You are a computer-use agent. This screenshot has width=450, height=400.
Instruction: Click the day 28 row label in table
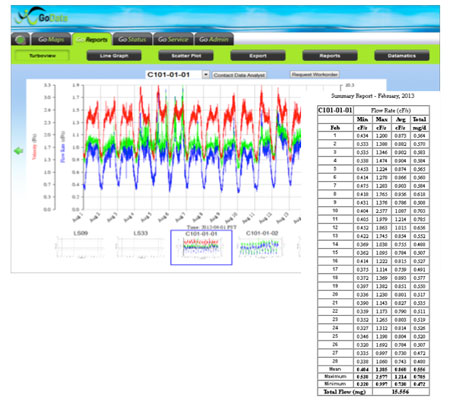(335, 361)
